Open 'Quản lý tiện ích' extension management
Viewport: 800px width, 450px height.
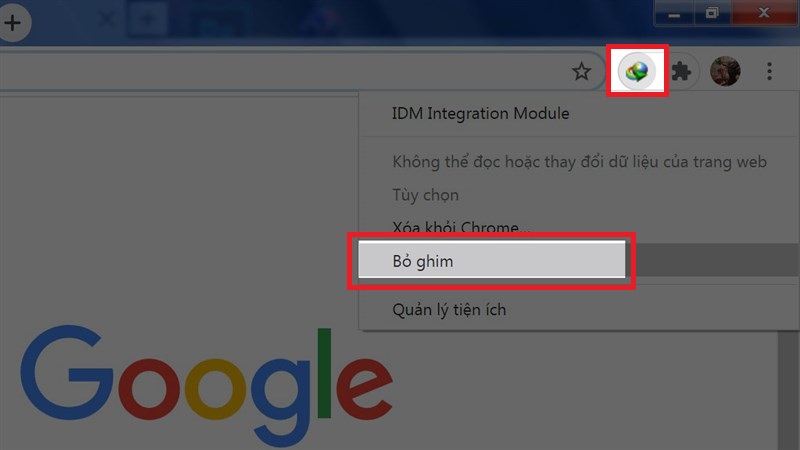click(449, 310)
